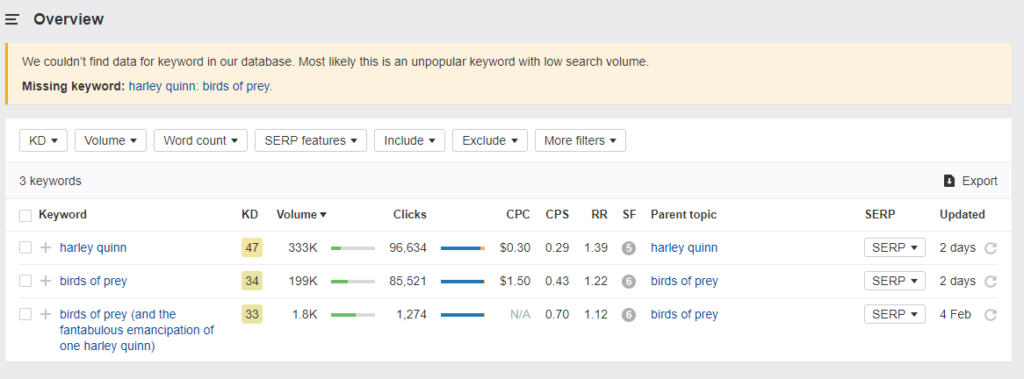Image resolution: width=1024 pixels, height=379 pixels.
Task: Open SERP dropdown for 199K birds of prey row
Action: pos(895,281)
